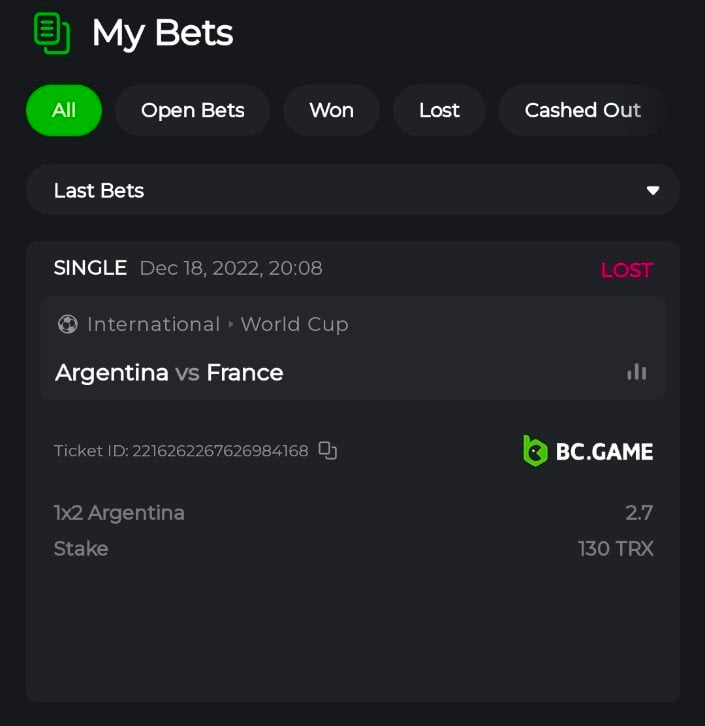Click the International category breadcrumb

click(153, 324)
